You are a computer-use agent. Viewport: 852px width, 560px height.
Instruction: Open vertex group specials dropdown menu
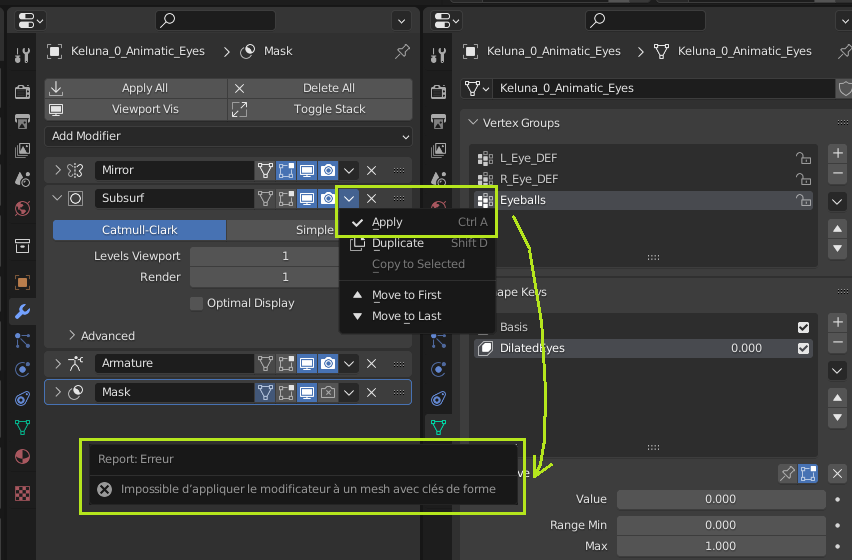(x=837, y=202)
